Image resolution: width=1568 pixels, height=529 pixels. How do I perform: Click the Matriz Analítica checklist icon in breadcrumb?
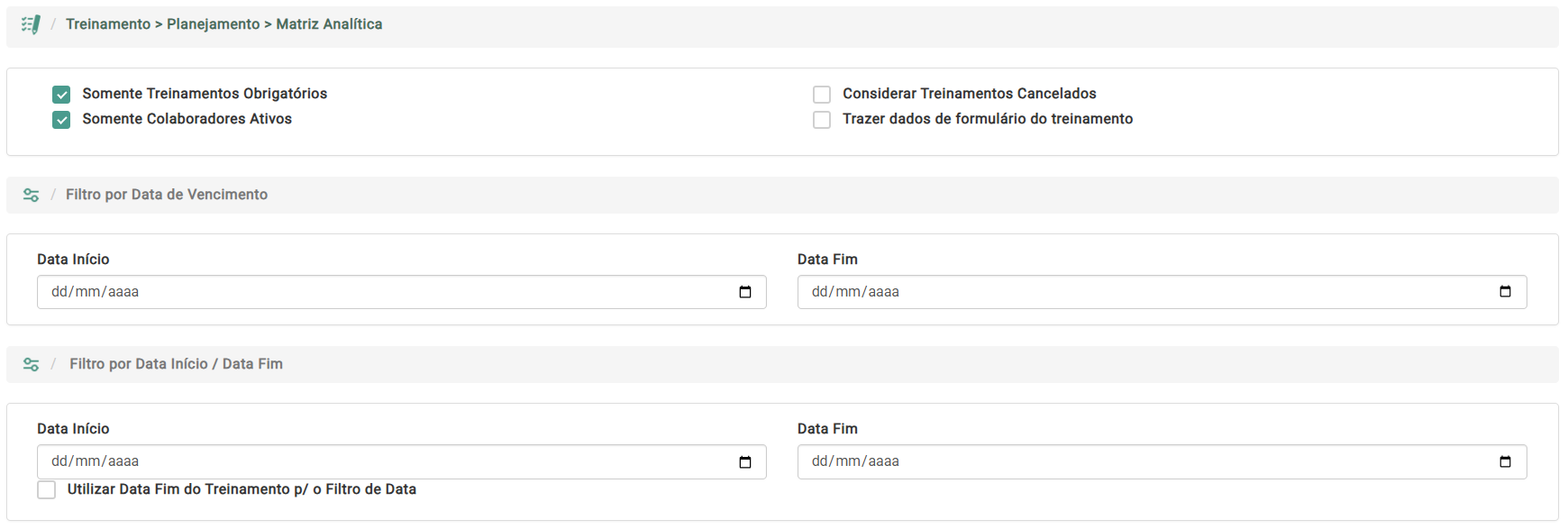(x=31, y=24)
